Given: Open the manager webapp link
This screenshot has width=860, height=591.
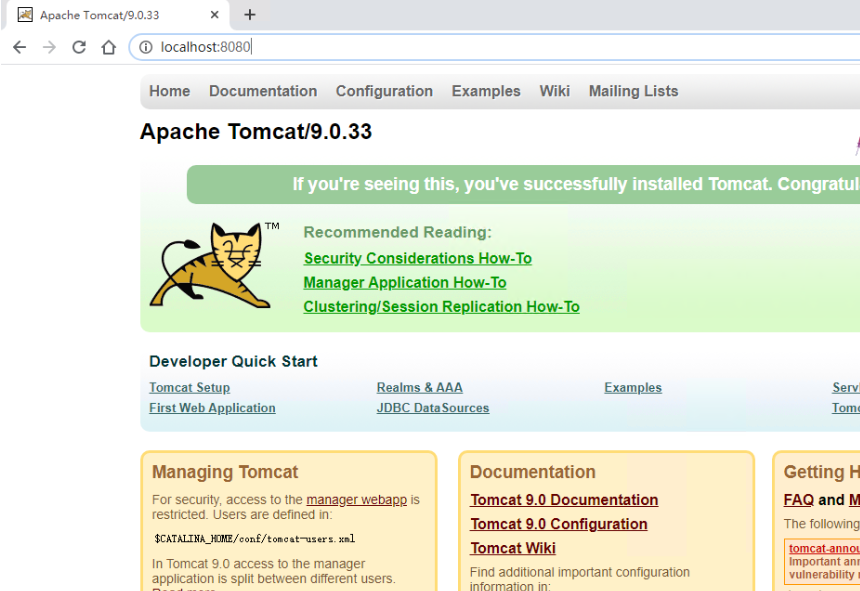Looking at the screenshot, I should [x=357, y=500].
